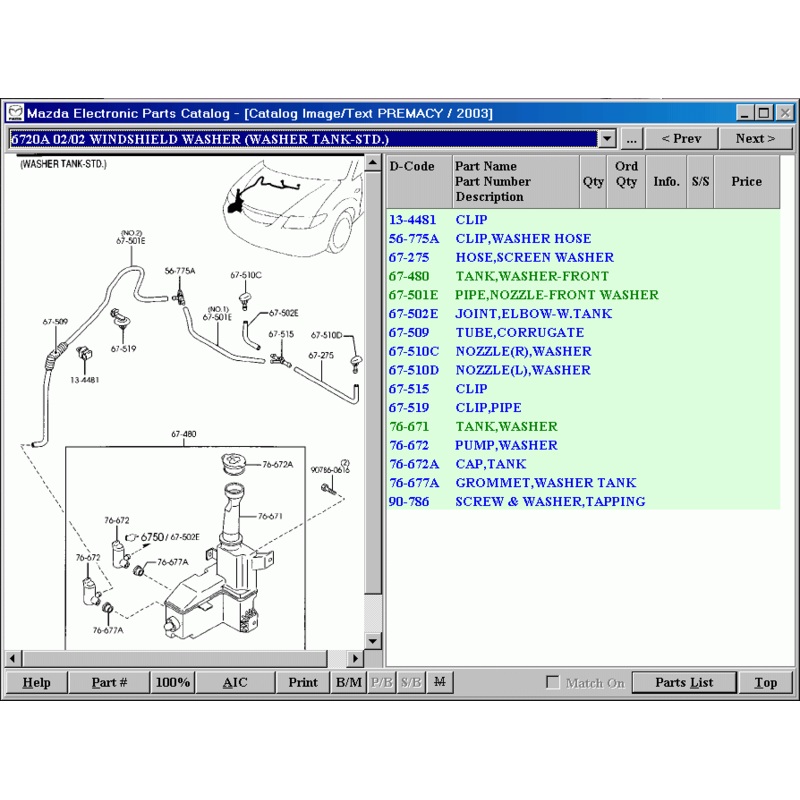Select part row 76-677A GROMMET,WASHER TANK
This screenshot has height=800, width=800.
(583, 483)
